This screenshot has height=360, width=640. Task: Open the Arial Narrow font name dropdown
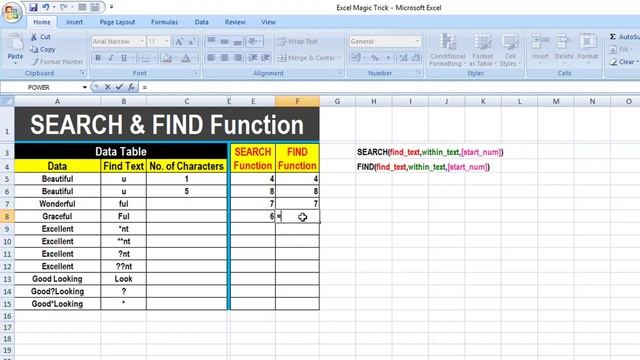pyautogui.click(x=142, y=42)
